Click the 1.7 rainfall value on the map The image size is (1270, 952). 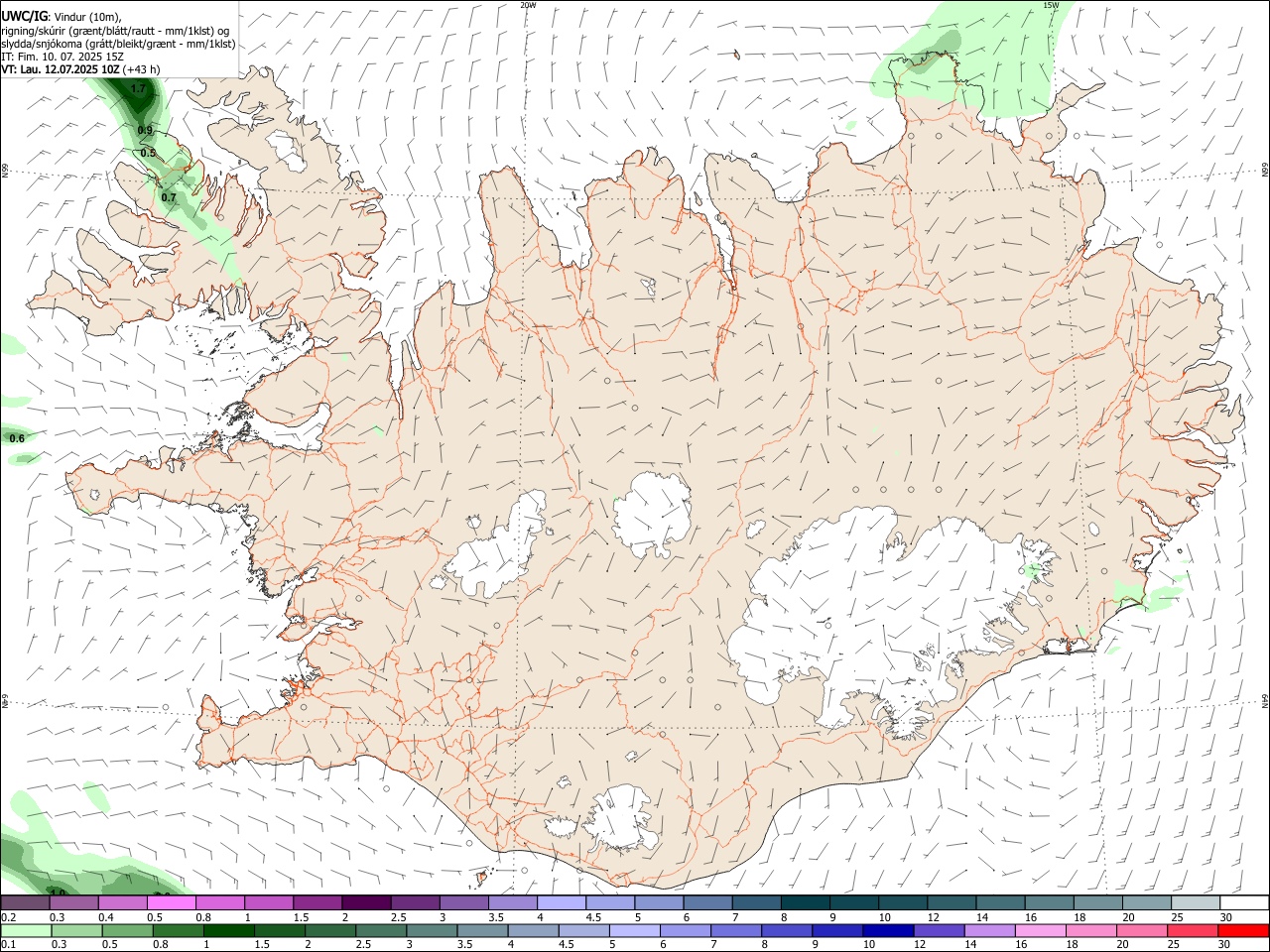(x=138, y=89)
